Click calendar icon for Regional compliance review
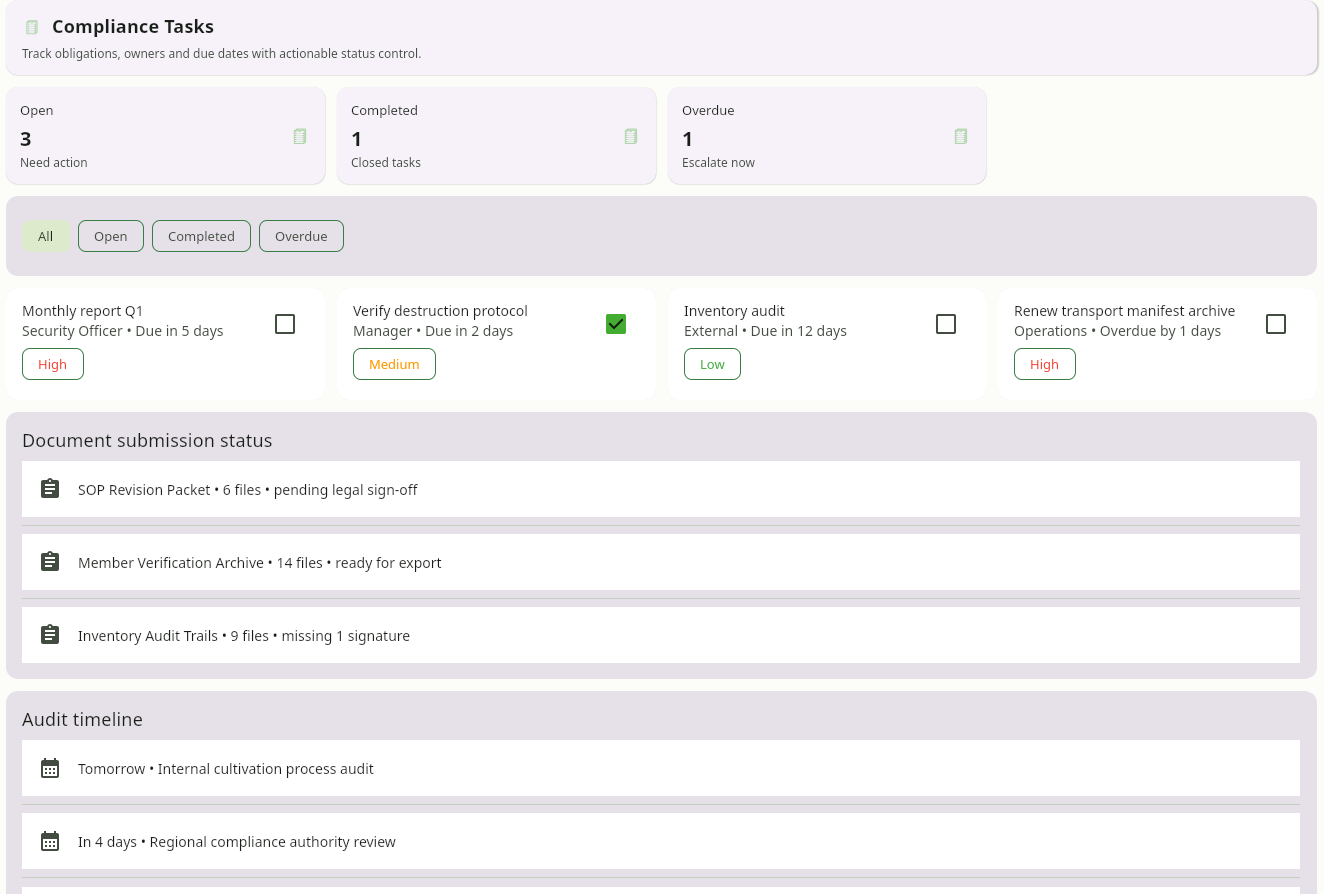Screen dimensions: 1324x894 [x=50, y=841]
